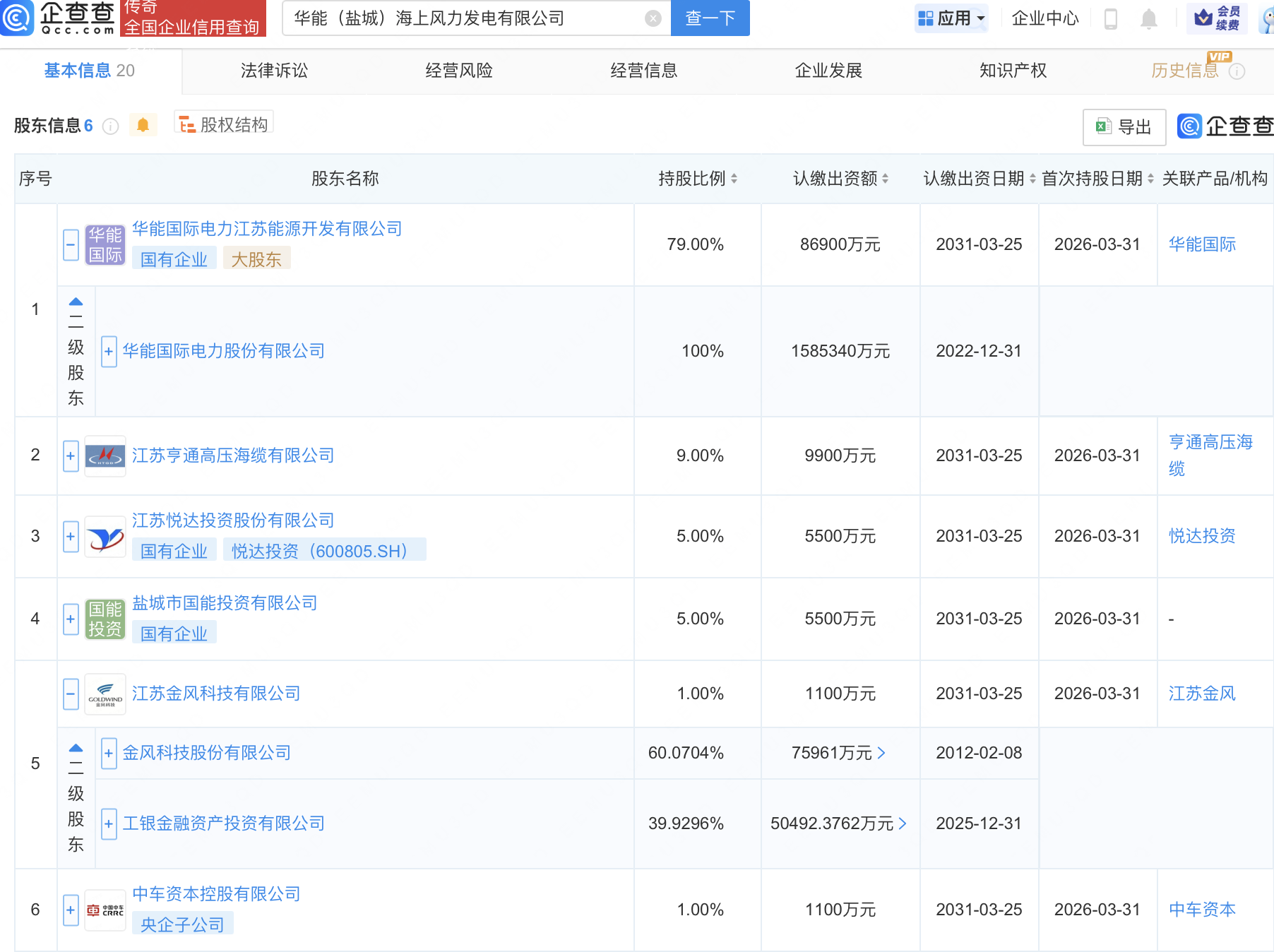The image size is (1274, 952).
Task: Open notifications bell in top header
Action: click(1149, 19)
